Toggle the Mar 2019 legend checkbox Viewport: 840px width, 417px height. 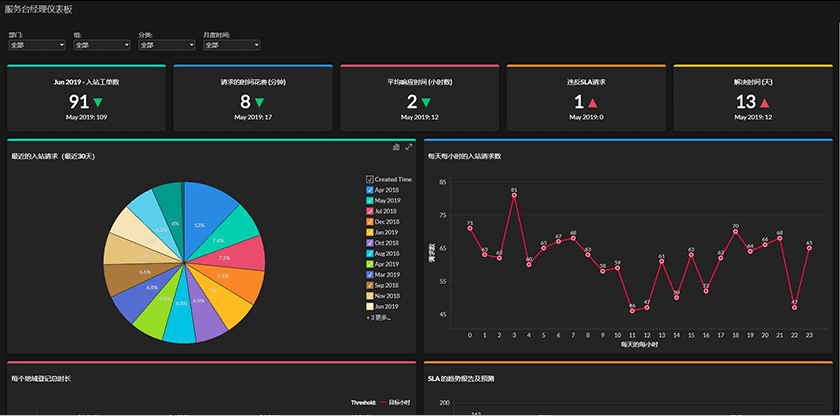point(370,274)
